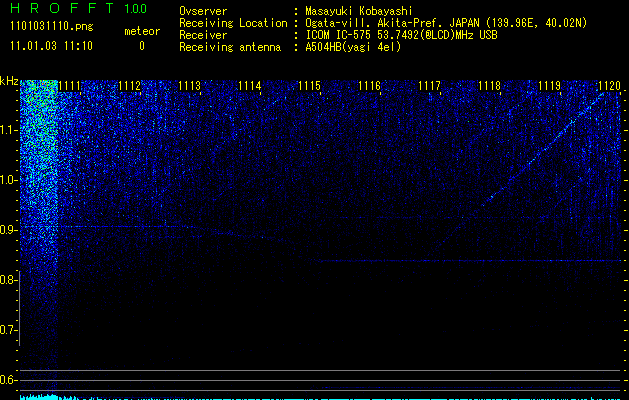Click time marker 1115
The width and height of the screenshot is (629, 400).
pyautogui.click(x=309, y=86)
